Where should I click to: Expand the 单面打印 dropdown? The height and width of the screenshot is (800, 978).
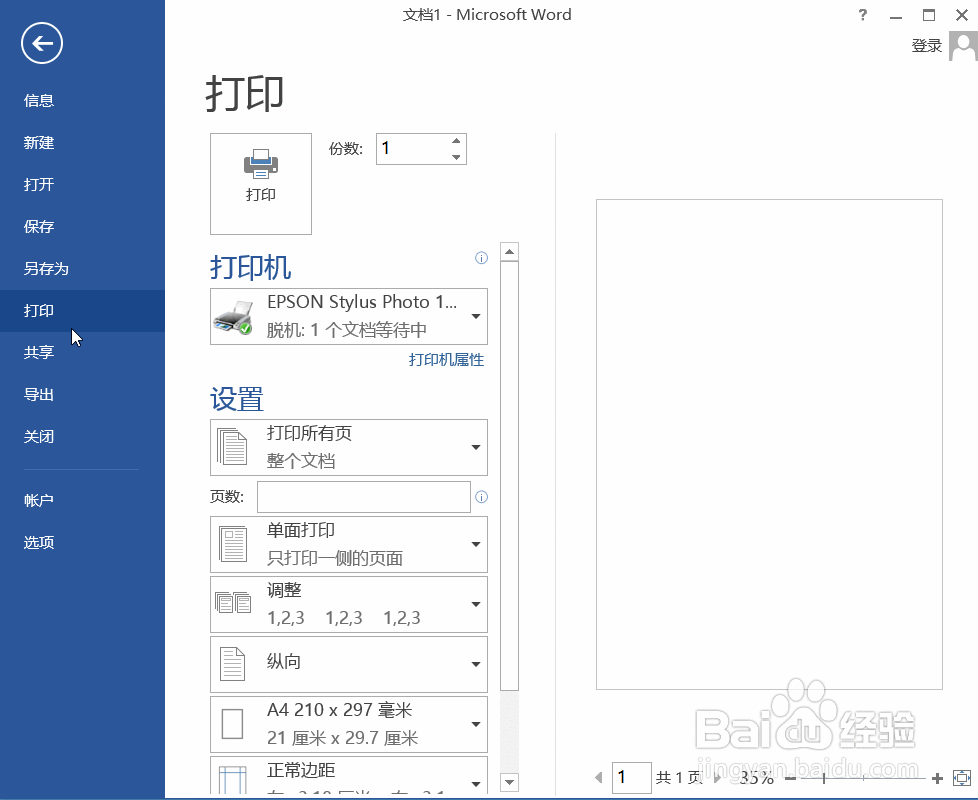click(x=349, y=544)
